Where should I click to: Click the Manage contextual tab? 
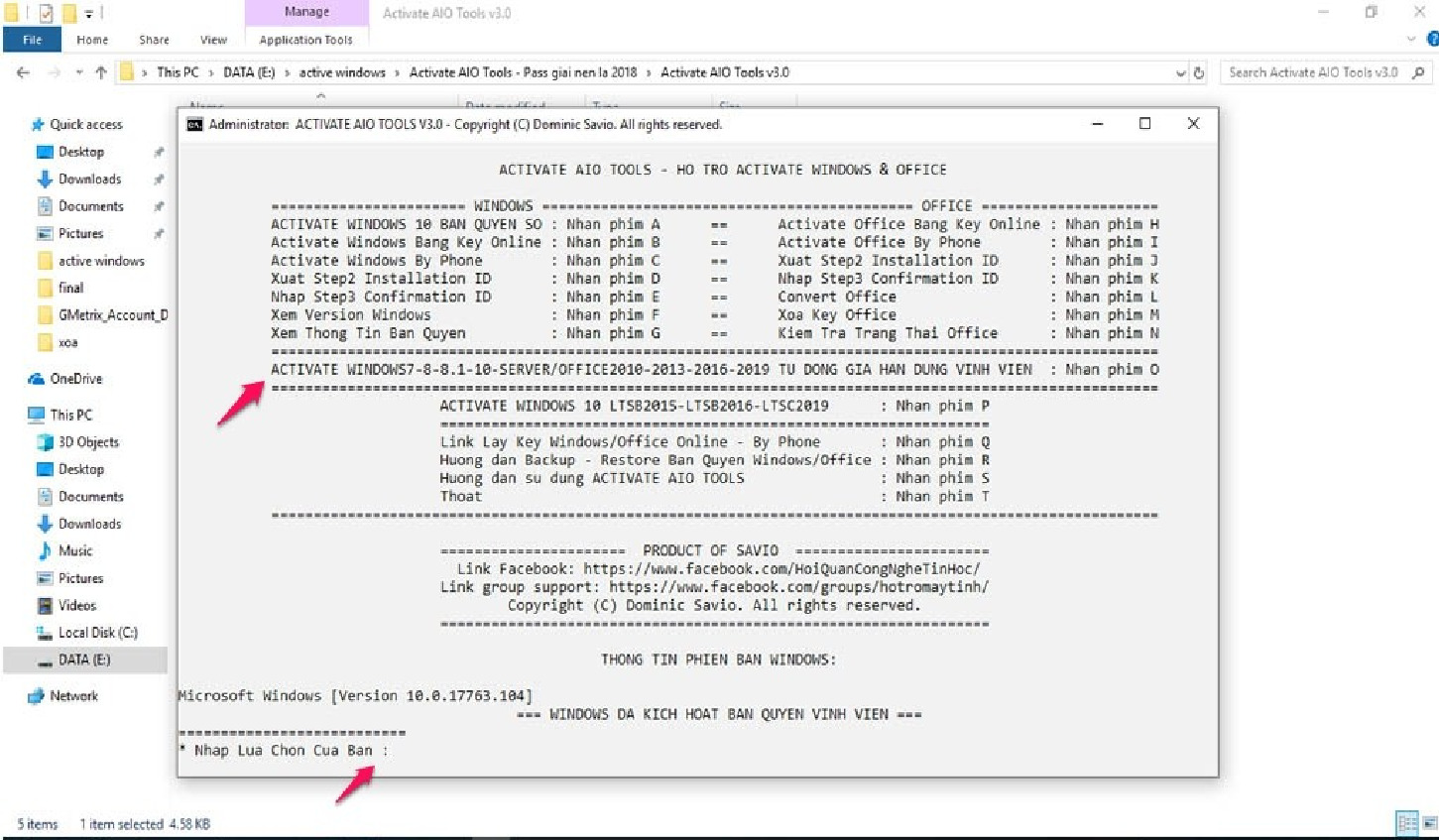(x=306, y=12)
